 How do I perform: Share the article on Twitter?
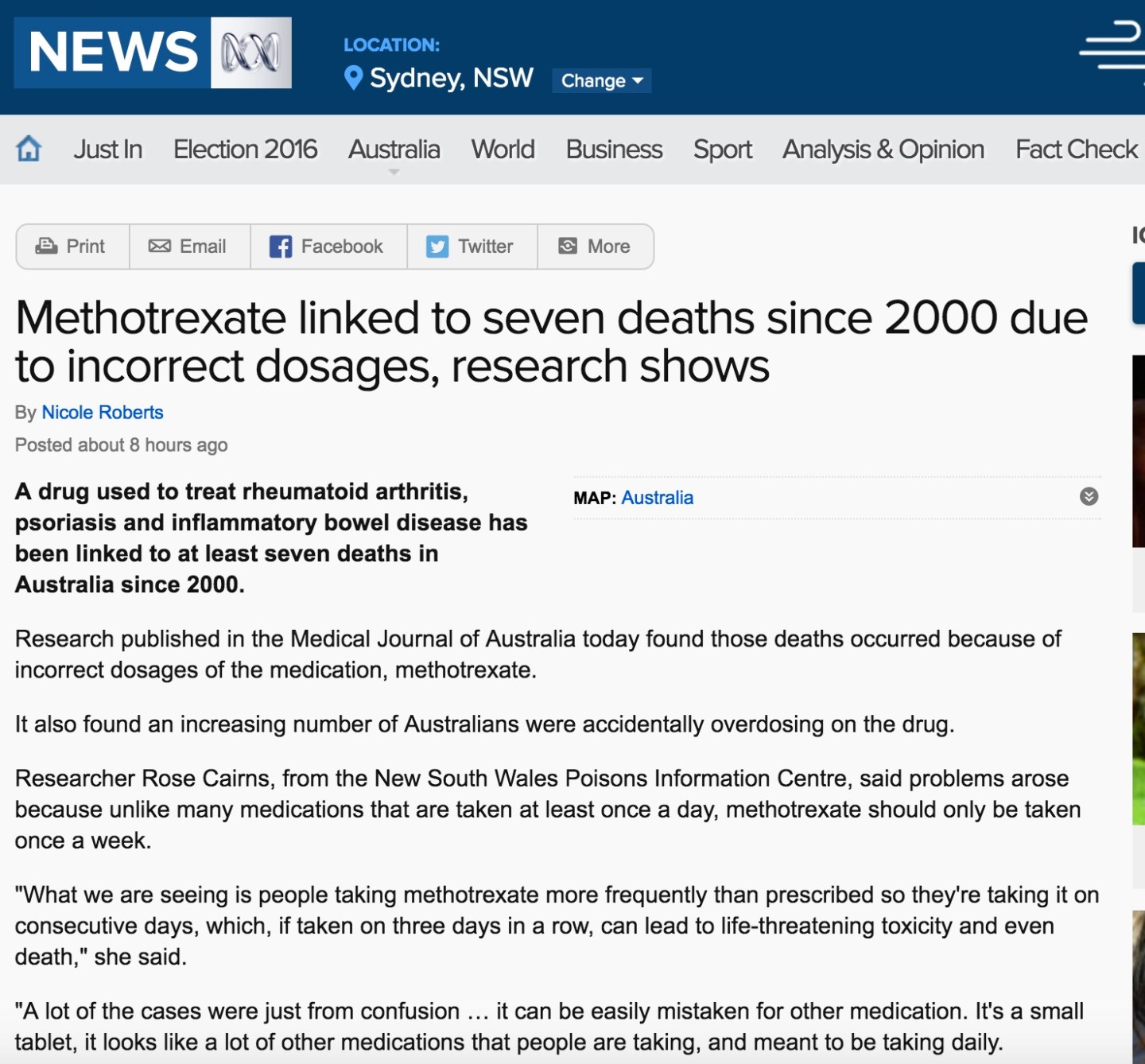[472, 247]
